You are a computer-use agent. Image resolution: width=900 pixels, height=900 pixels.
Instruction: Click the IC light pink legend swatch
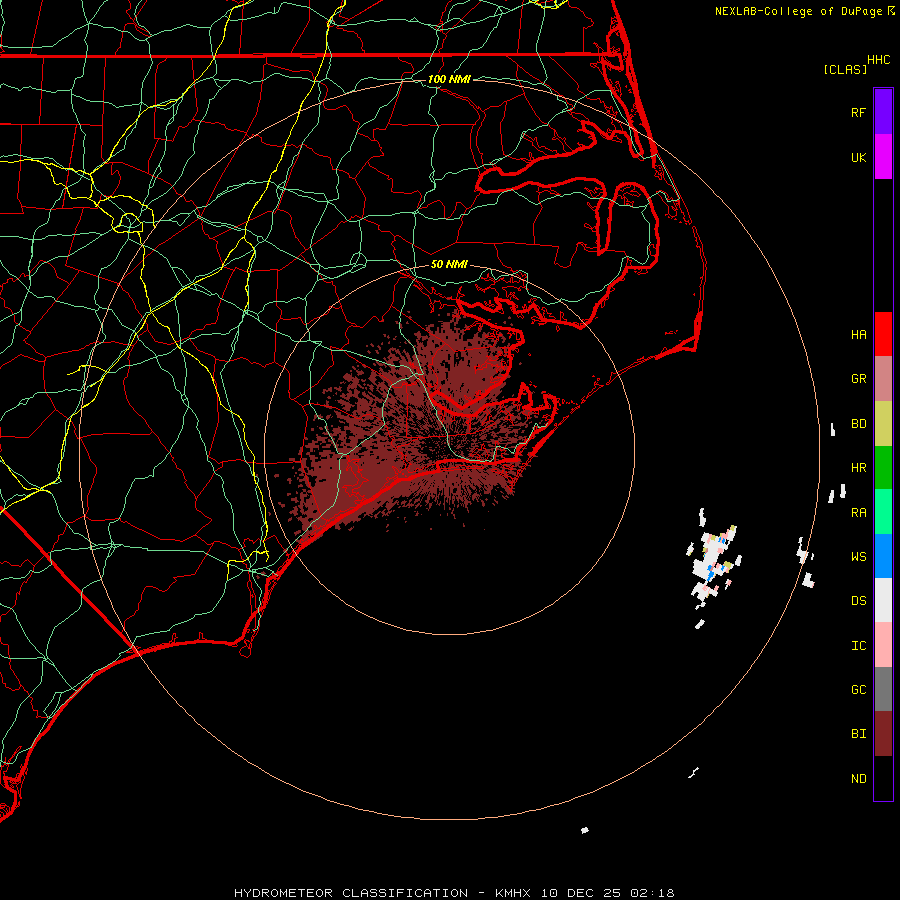coord(883,645)
